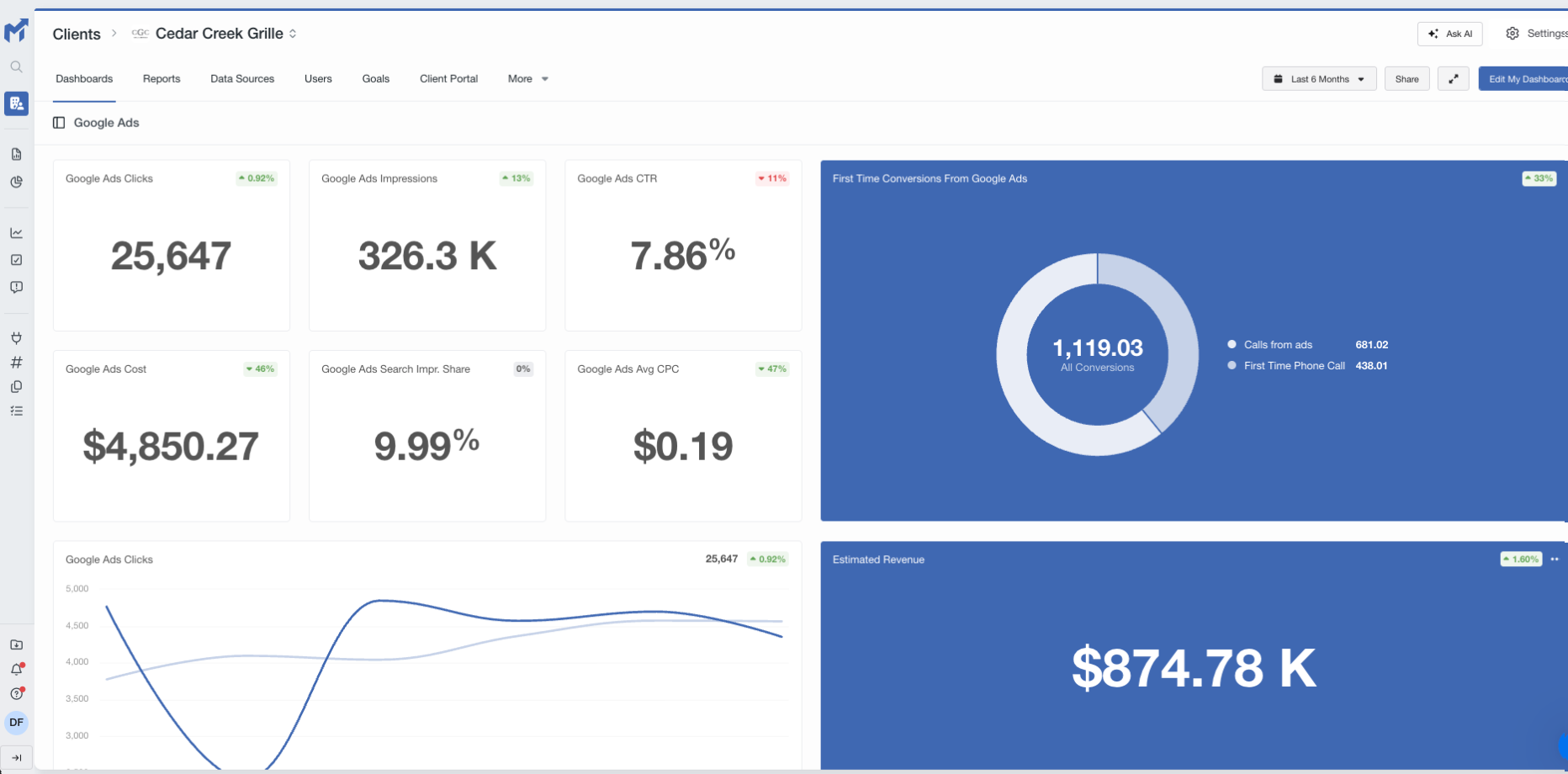Screen dimensions: 1568x774
Task: Click the search icon in left sidebar
Action: pyautogui.click(x=16, y=66)
